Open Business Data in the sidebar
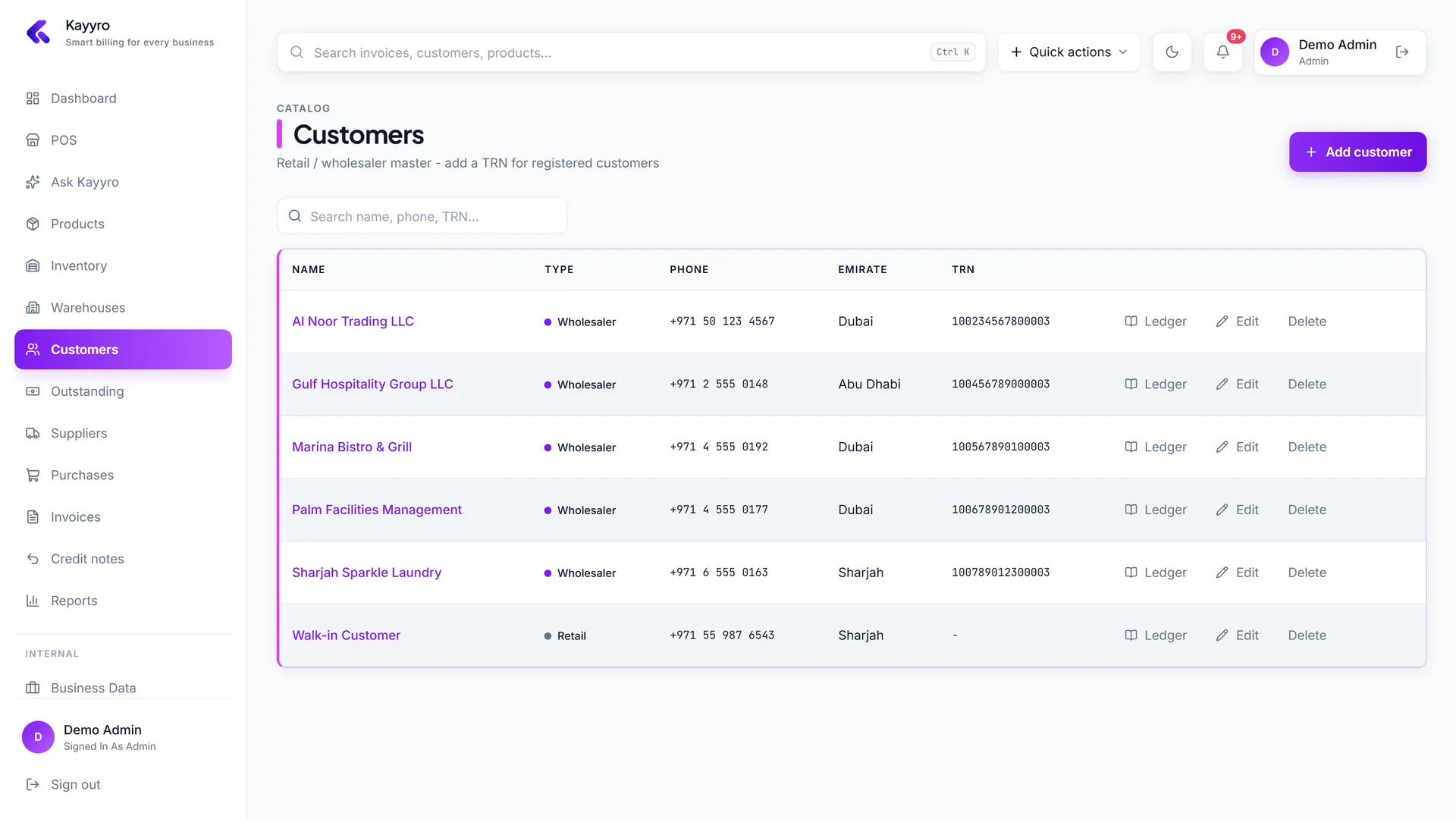1456x819 pixels. click(123, 688)
